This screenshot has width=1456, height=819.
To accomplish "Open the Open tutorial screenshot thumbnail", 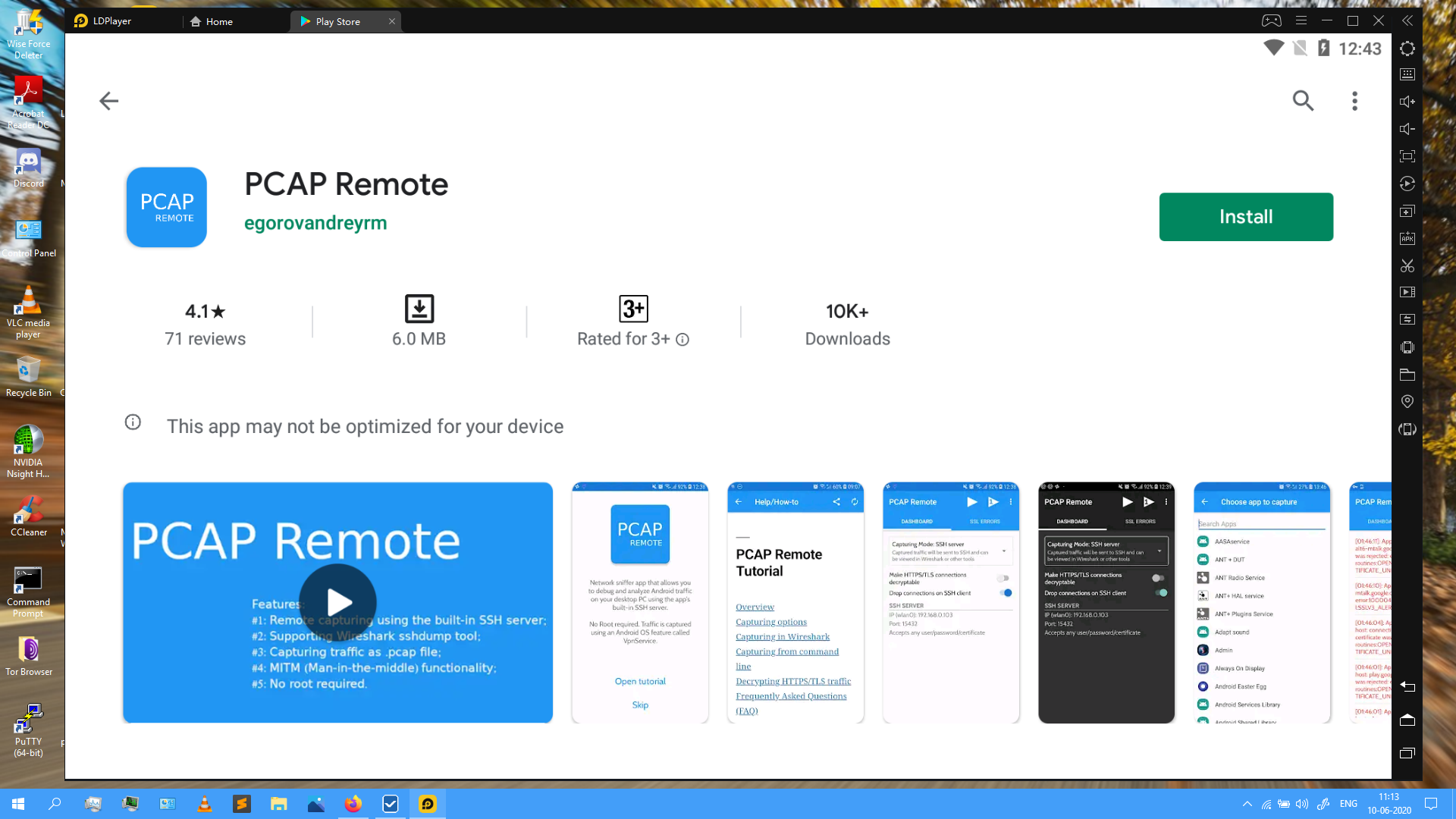I will [640, 603].
